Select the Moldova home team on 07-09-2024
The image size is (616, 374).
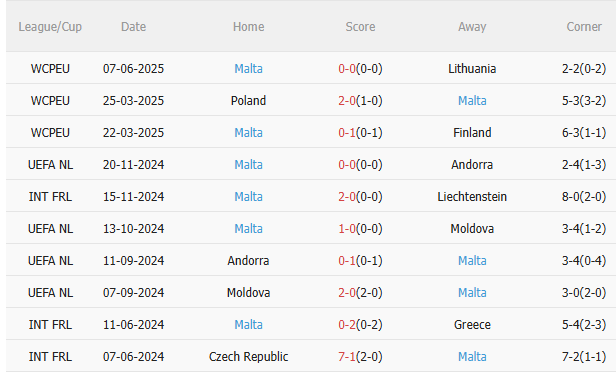[248, 293]
